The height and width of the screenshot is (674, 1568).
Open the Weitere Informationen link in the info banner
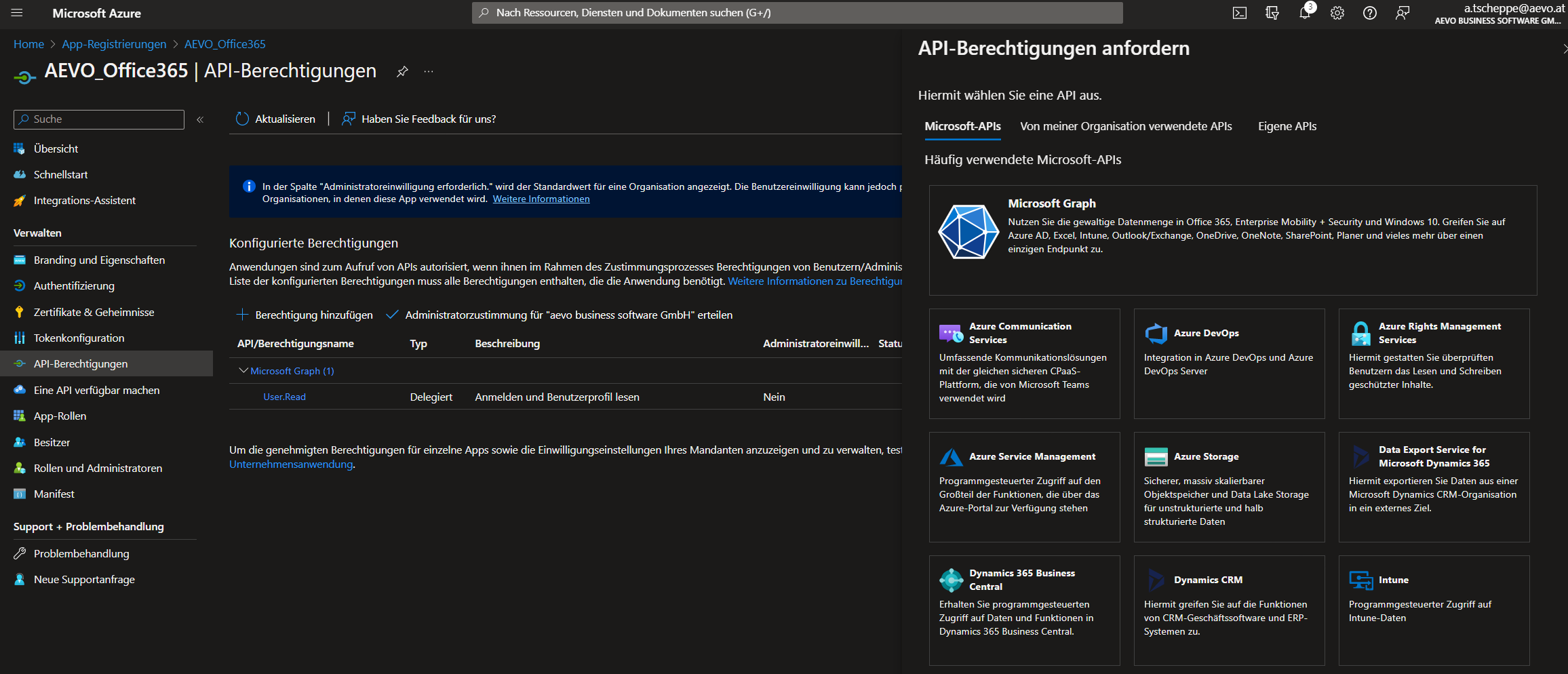click(x=541, y=199)
